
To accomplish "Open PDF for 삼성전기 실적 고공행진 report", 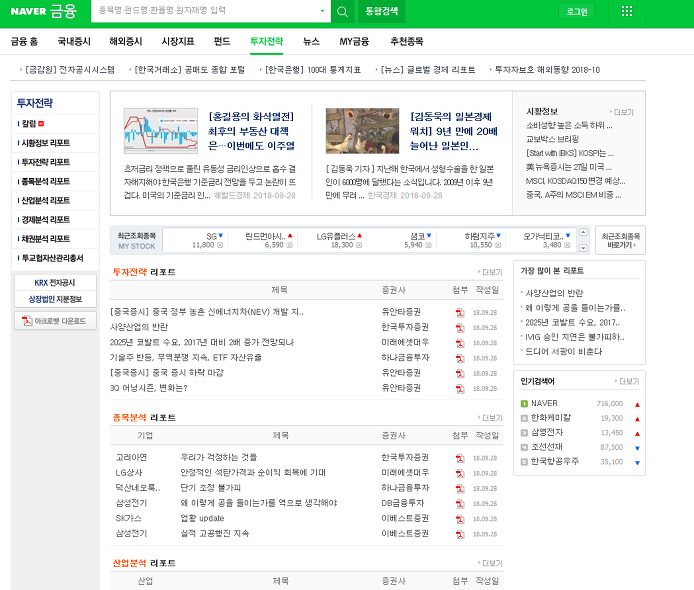I will click(x=460, y=534).
